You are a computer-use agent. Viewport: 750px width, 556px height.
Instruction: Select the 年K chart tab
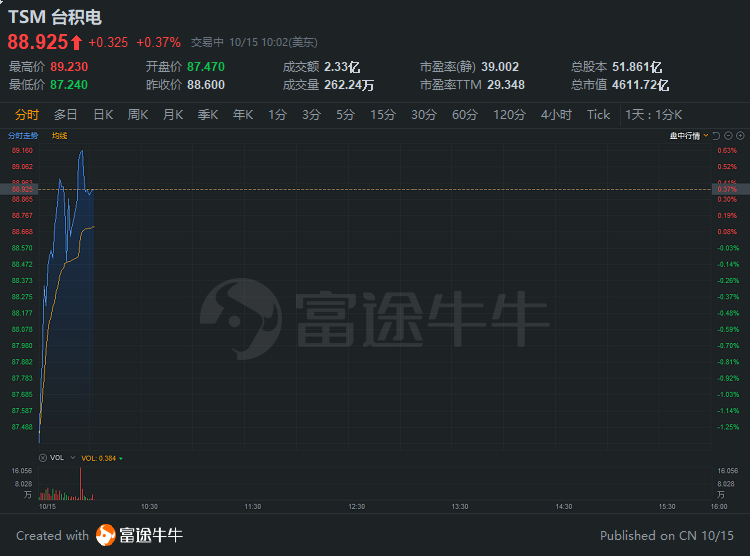click(x=243, y=115)
